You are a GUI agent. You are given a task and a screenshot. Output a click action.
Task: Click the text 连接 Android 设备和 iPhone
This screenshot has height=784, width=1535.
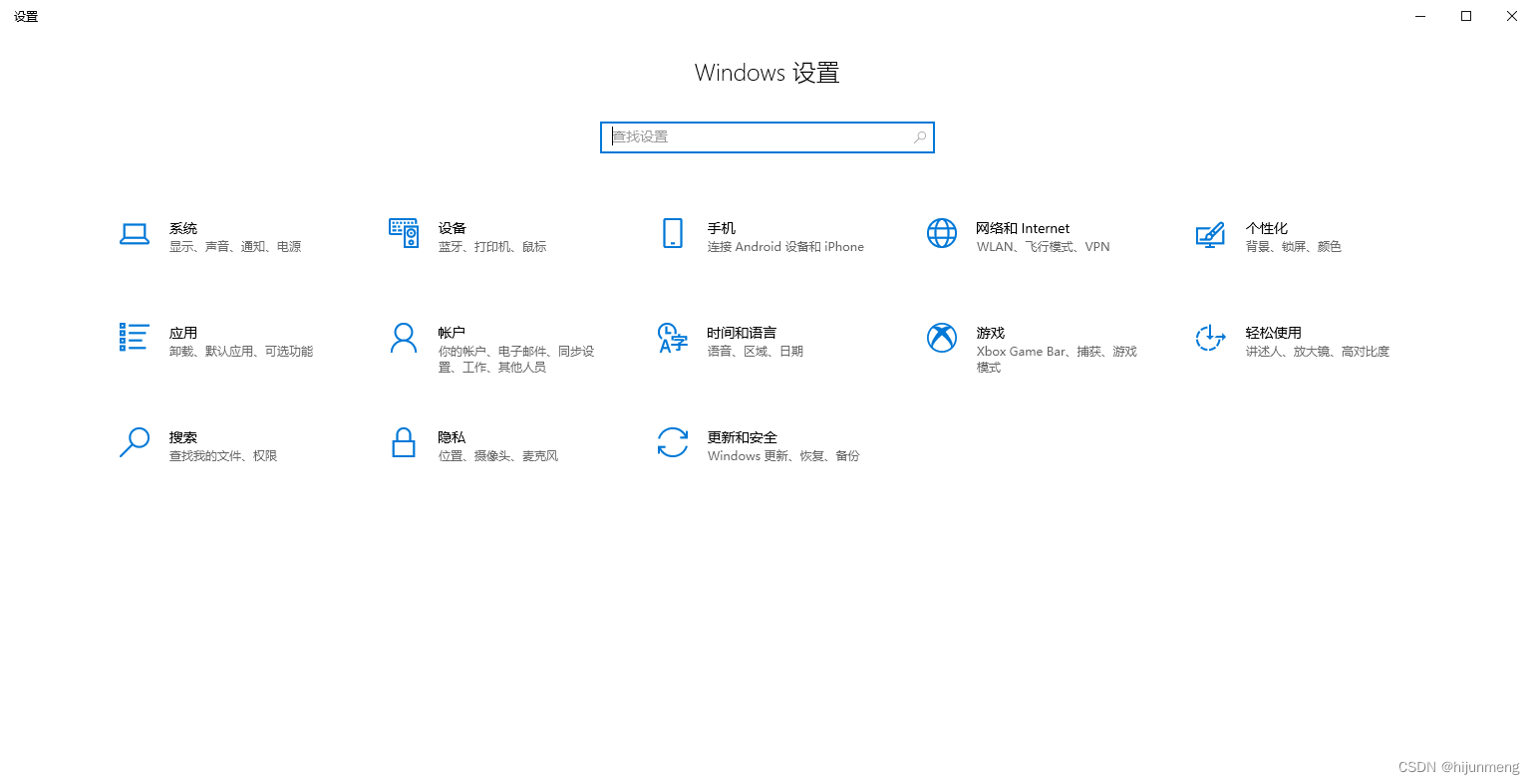point(785,247)
